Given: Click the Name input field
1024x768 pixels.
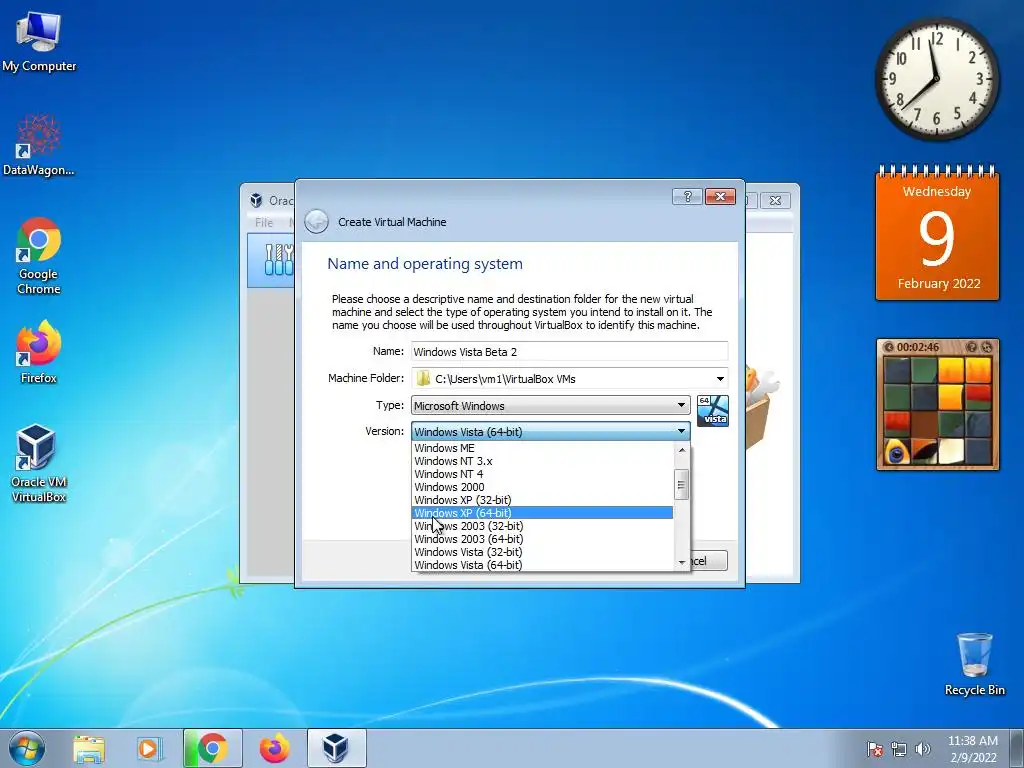Looking at the screenshot, I should 569,351.
